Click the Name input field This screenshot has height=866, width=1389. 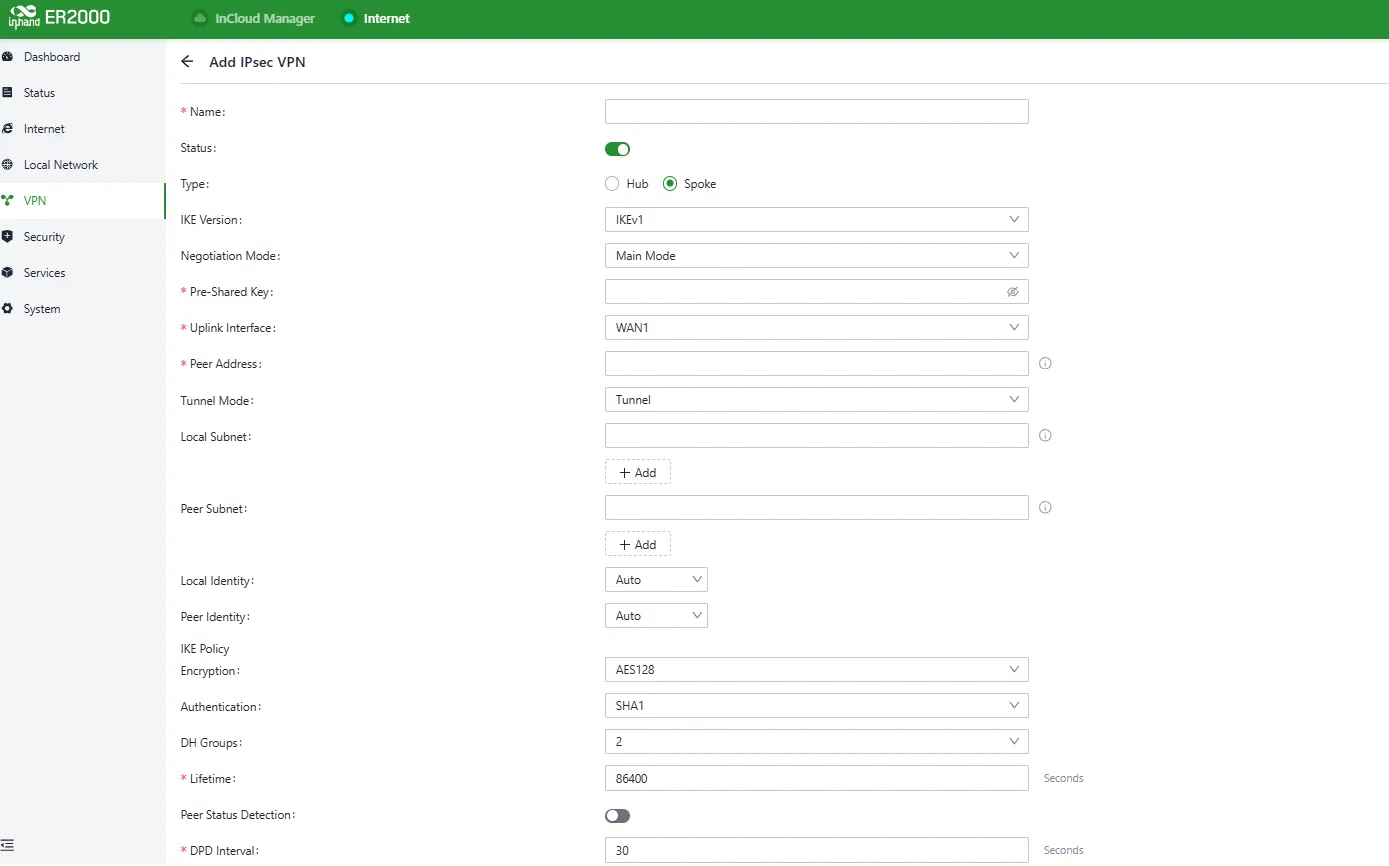point(817,112)
